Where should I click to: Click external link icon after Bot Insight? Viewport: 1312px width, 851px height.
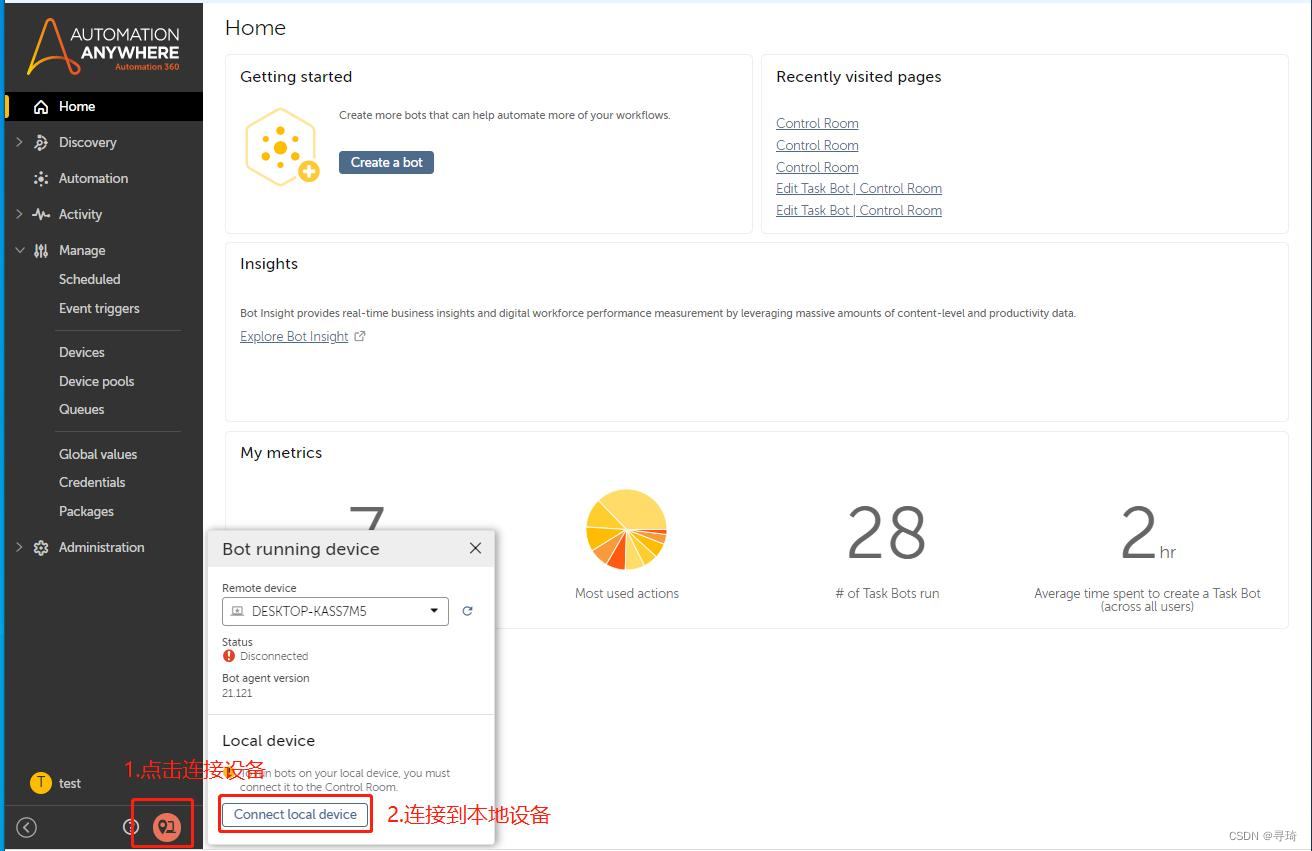coord(361,337)
